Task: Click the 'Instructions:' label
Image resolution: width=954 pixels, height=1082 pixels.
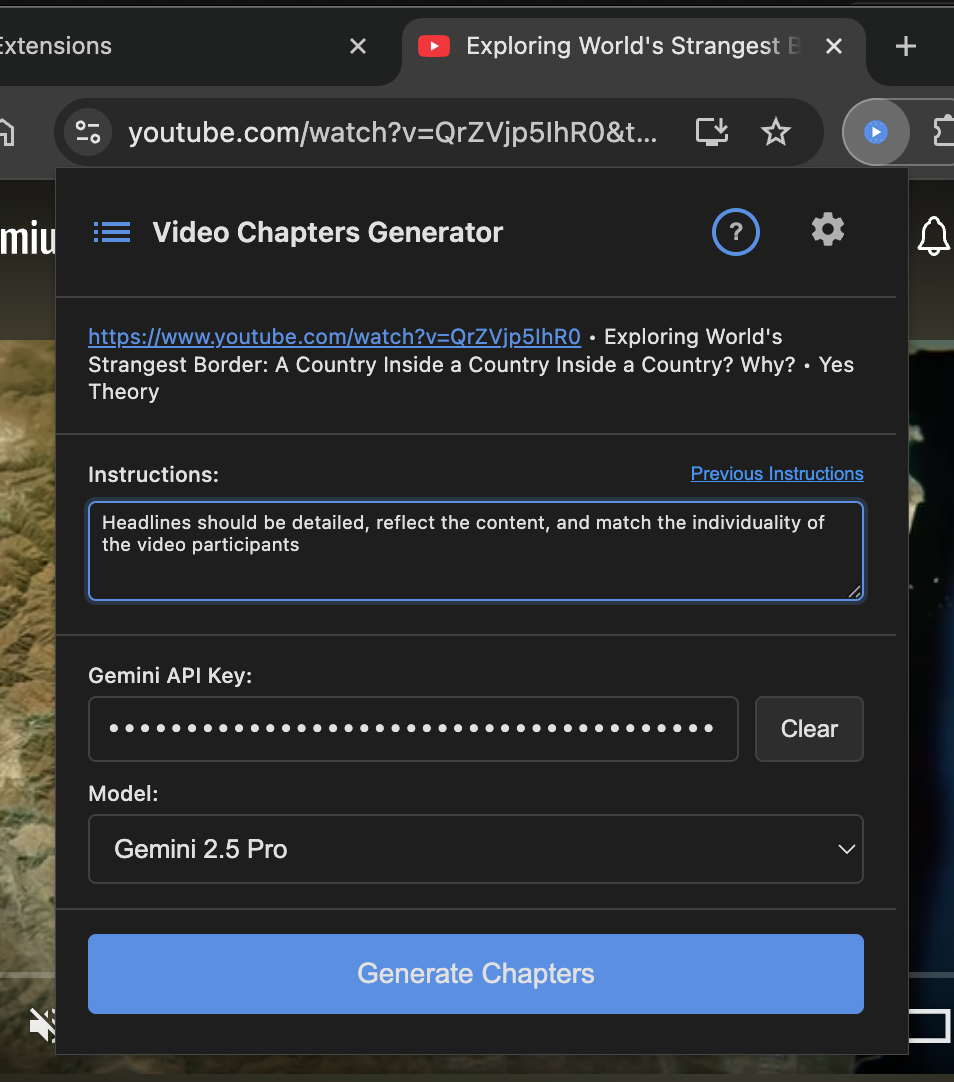Action: 153,475
